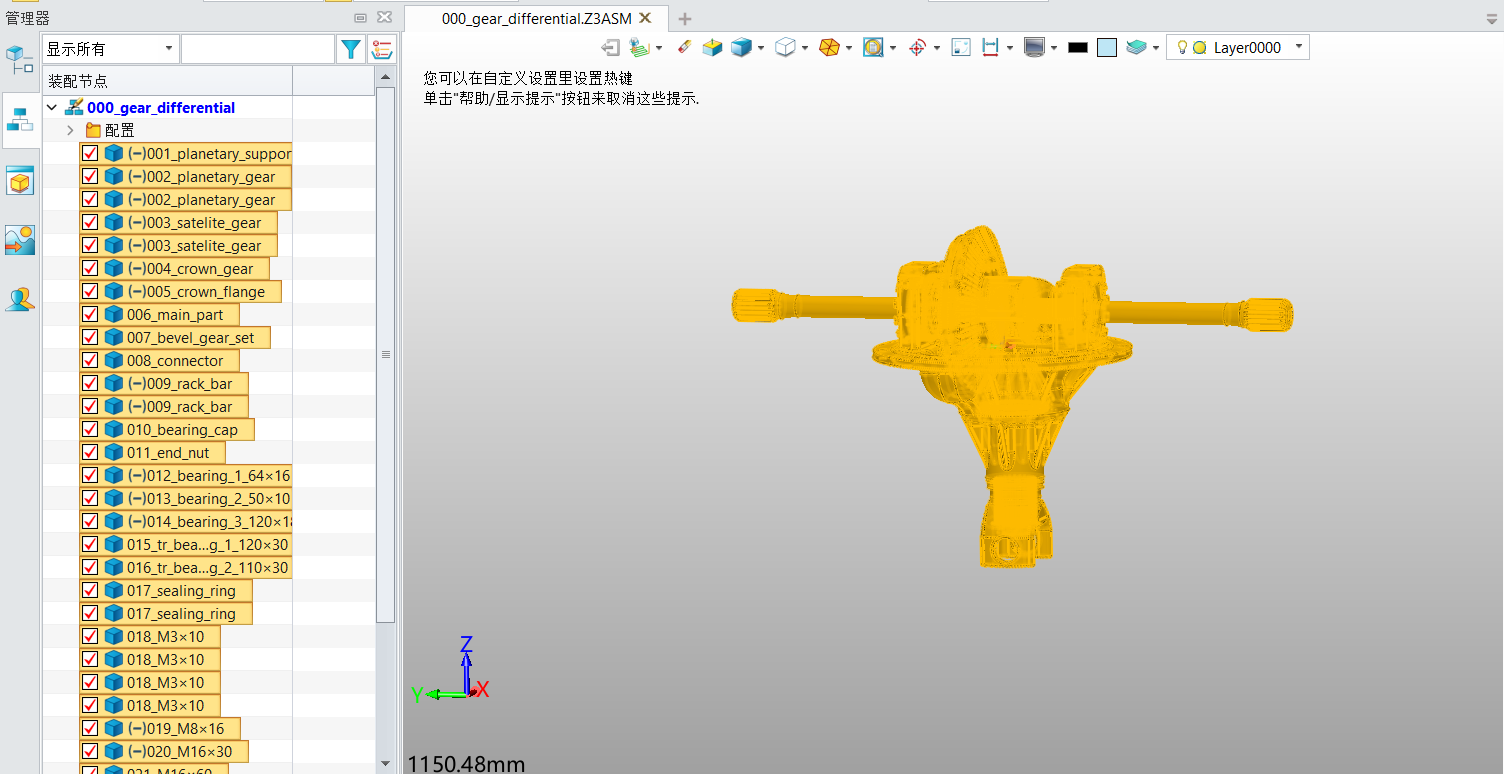Toggle 005_crown_flange checkbox
This screenshot has width=1504, height=774.
(90, 291)
